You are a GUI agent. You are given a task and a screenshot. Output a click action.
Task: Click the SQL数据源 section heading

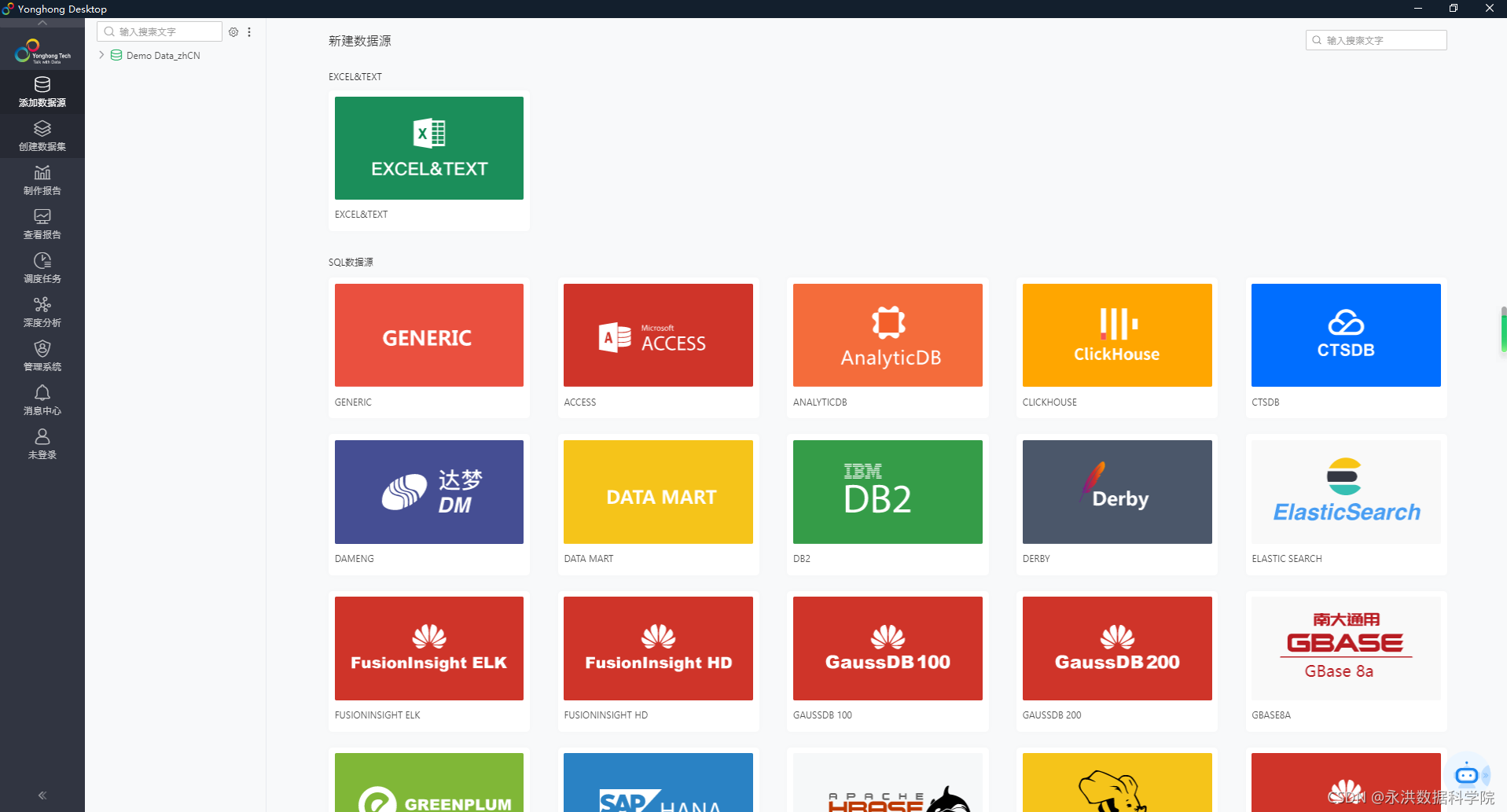tap(351, 263)
